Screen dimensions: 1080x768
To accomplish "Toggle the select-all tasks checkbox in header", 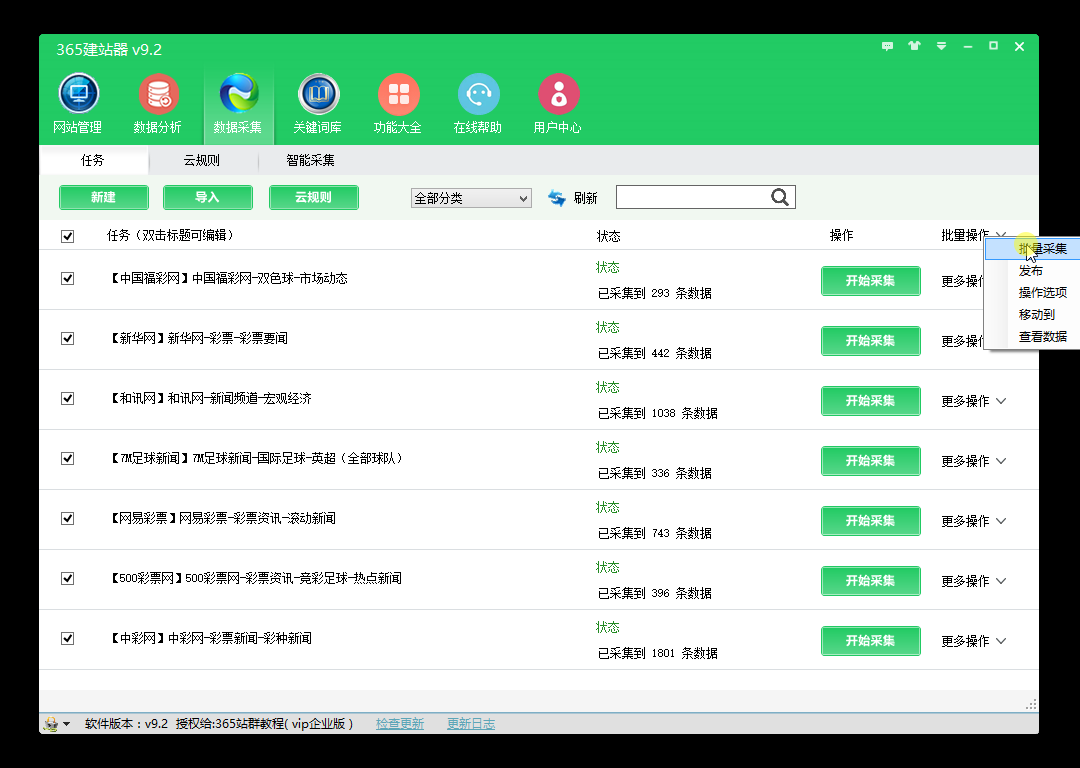I will coord(68,236).
